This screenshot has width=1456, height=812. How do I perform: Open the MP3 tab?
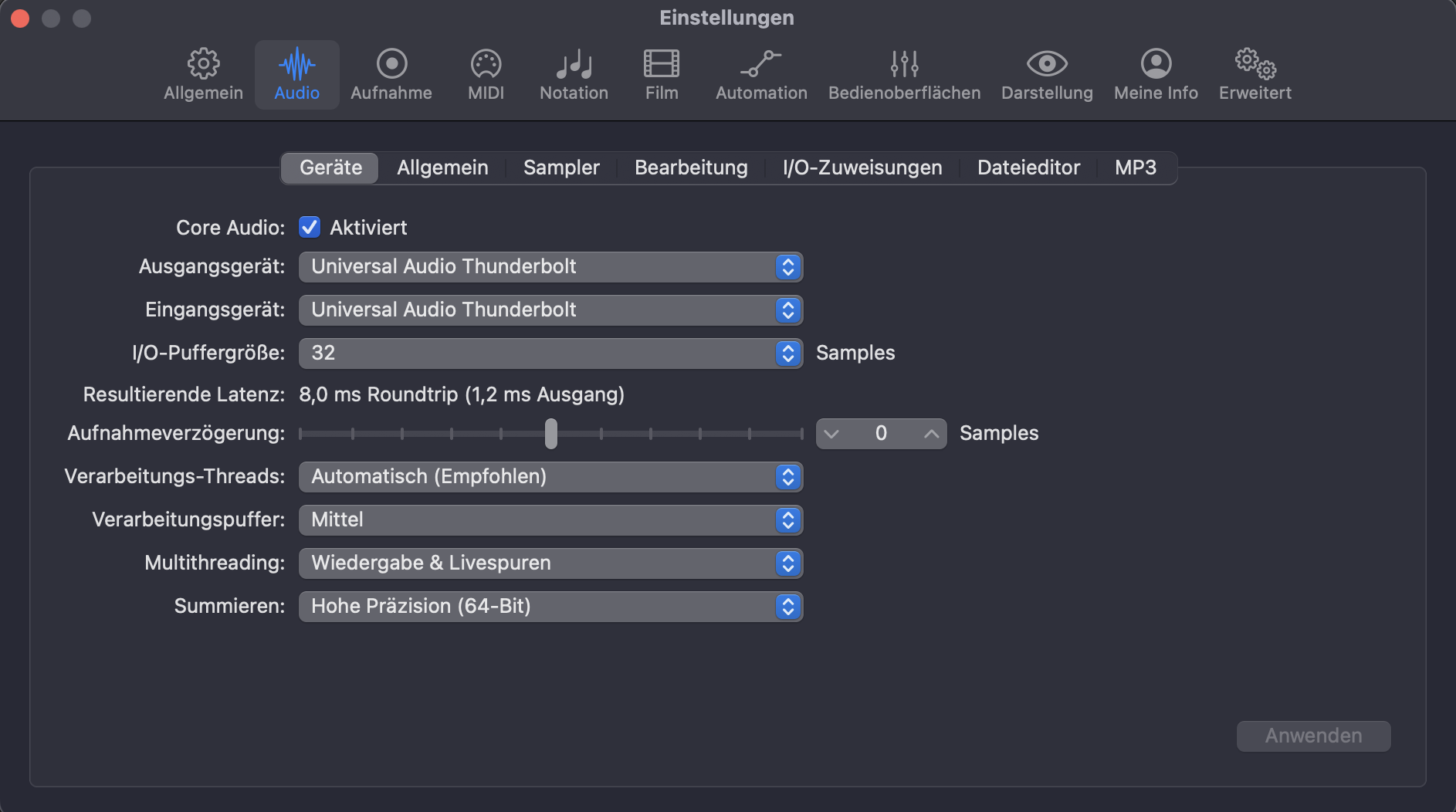1135,167
